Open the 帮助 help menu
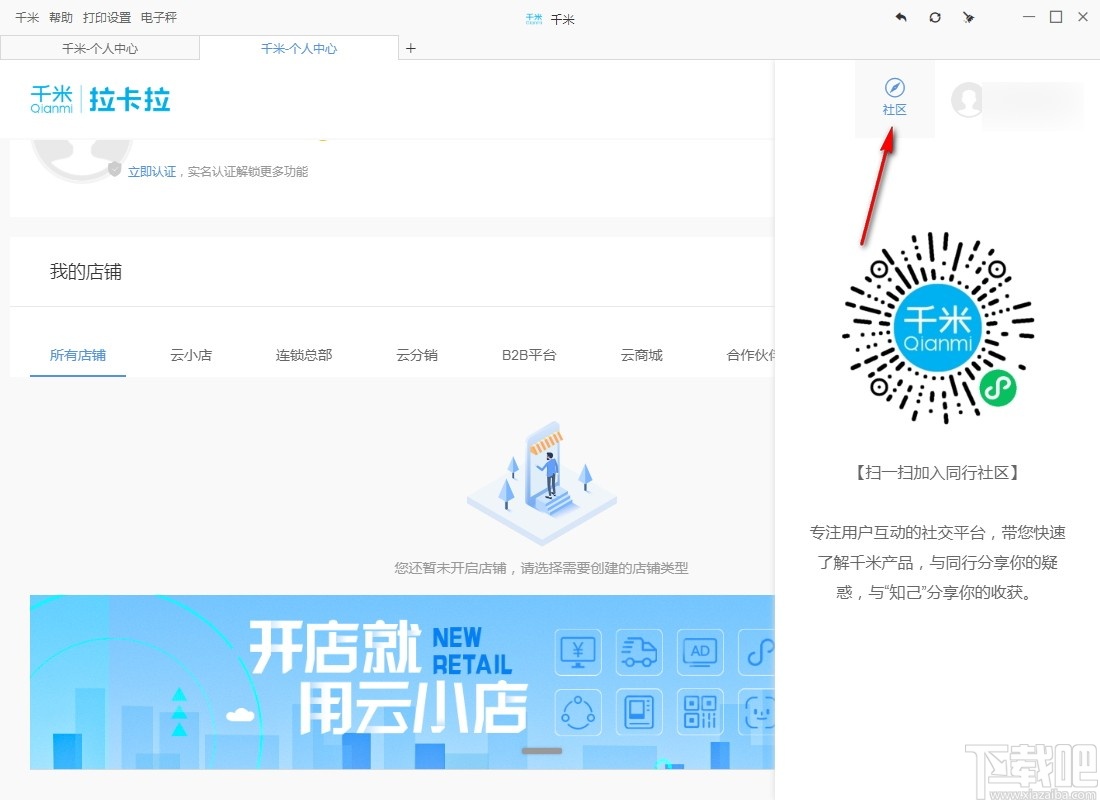Viewport: 1100px width, 800px height. [x=59, y=17]
